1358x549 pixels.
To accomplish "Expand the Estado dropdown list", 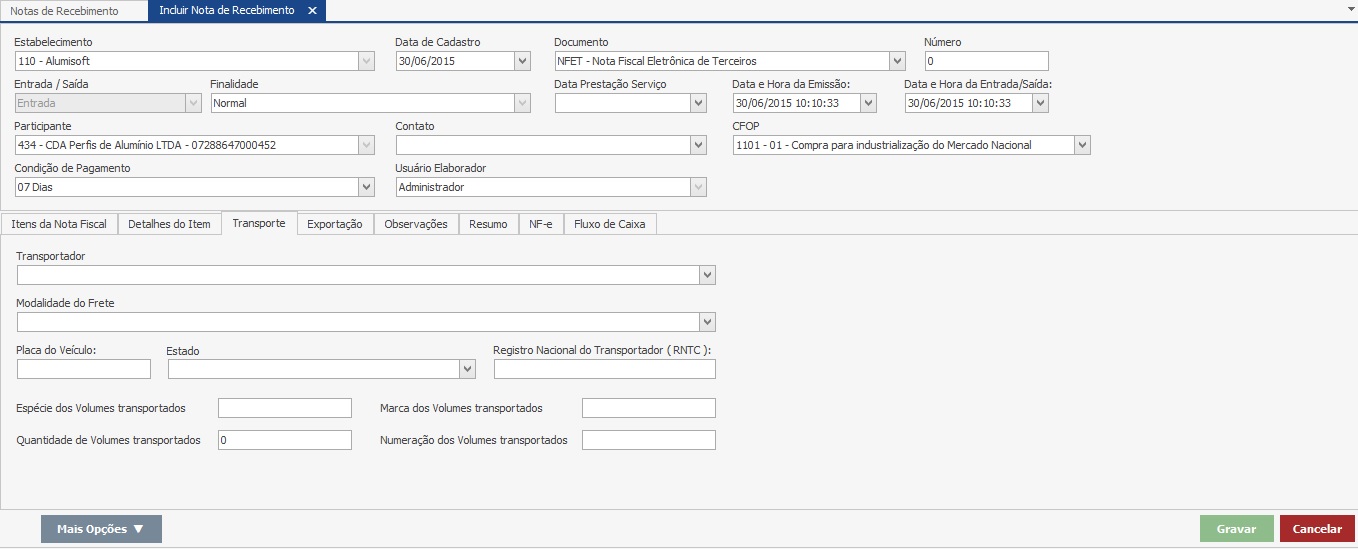I will [x=467, y=370].
